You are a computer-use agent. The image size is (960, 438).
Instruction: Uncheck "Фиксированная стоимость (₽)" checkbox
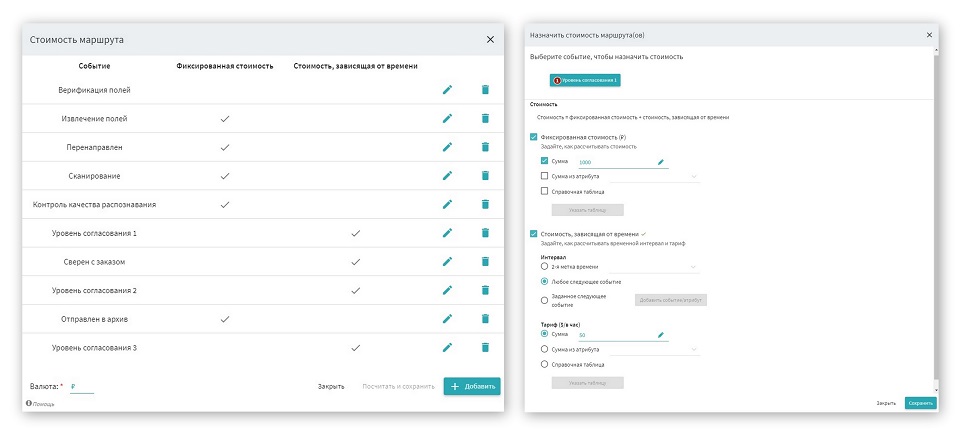[533, 137]
